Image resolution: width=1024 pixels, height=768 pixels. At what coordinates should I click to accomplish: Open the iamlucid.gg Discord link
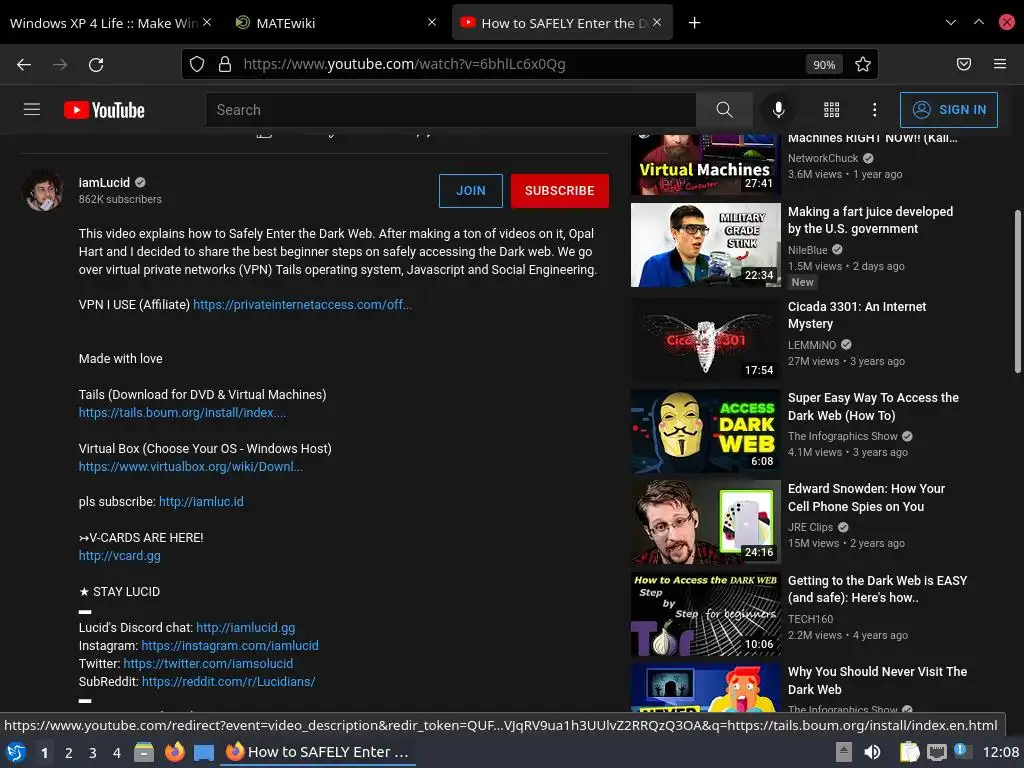click(x=246, y=628)
